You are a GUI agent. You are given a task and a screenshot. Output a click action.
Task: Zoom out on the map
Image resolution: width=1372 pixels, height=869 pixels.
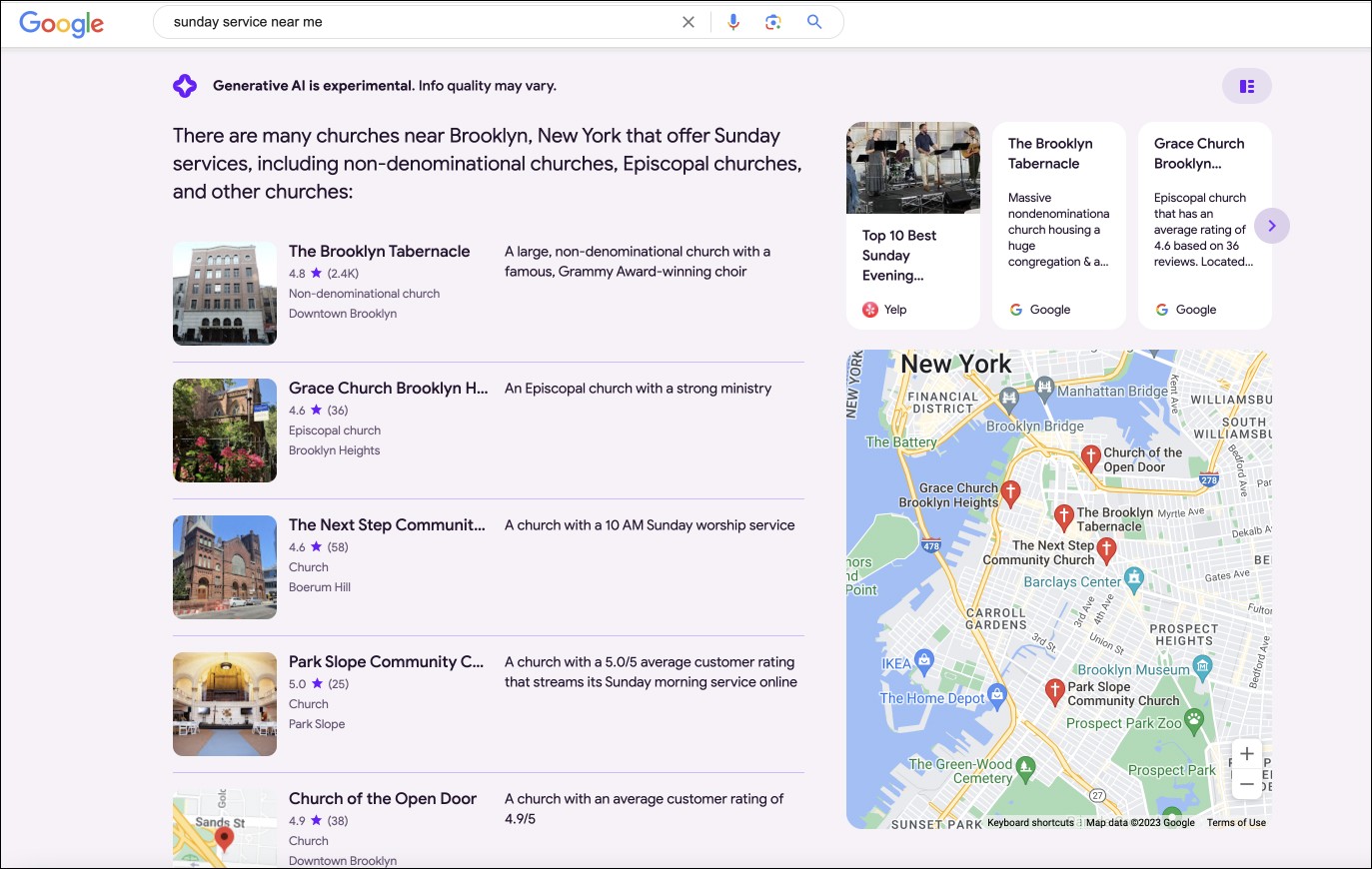[1247, 785]
